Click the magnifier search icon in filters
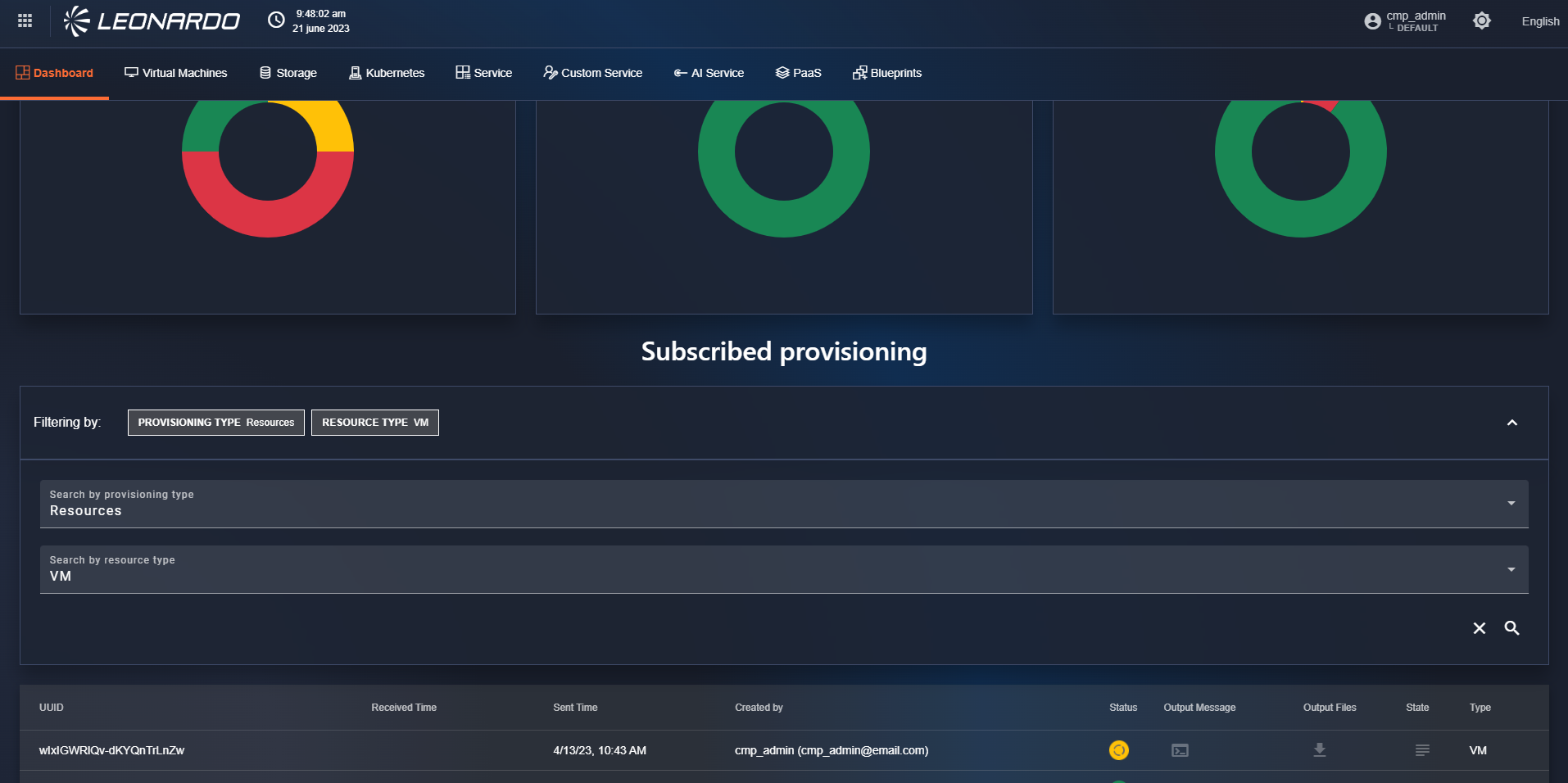This screenshot has width=1568, height=783. tap(1511, 628)
